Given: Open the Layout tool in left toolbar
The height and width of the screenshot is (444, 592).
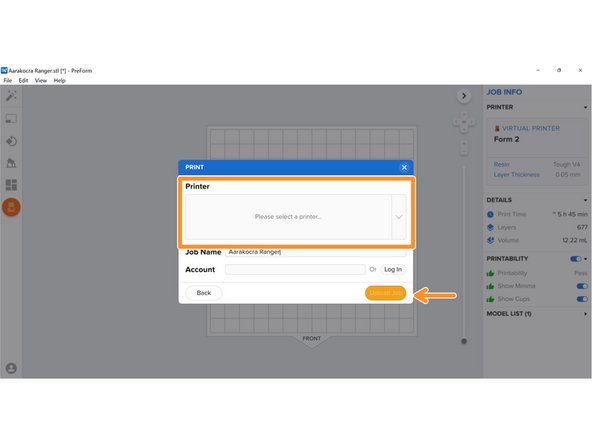Looking at the screenshot, I should point(11,185).
